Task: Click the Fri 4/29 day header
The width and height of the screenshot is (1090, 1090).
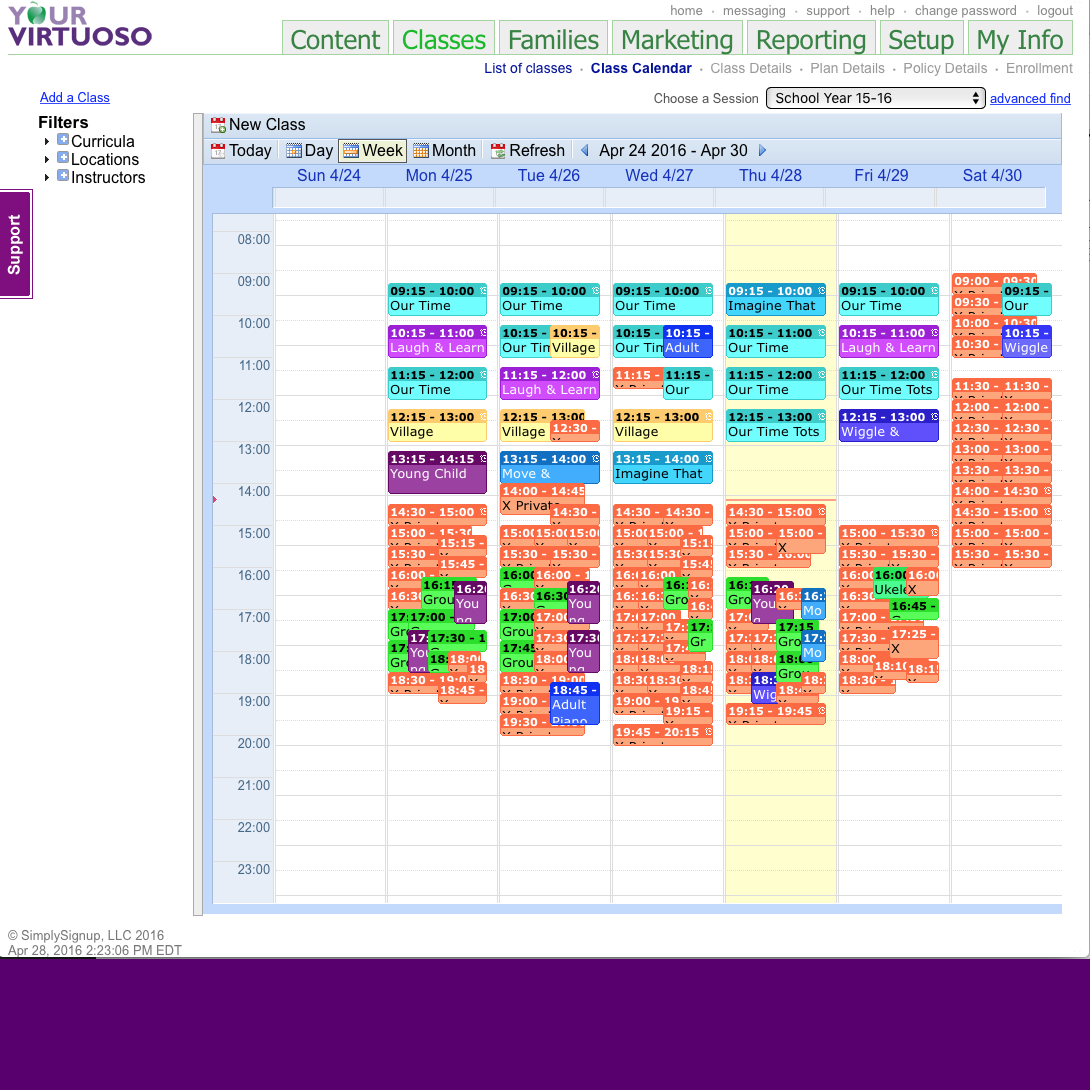Action: (881, 175)
